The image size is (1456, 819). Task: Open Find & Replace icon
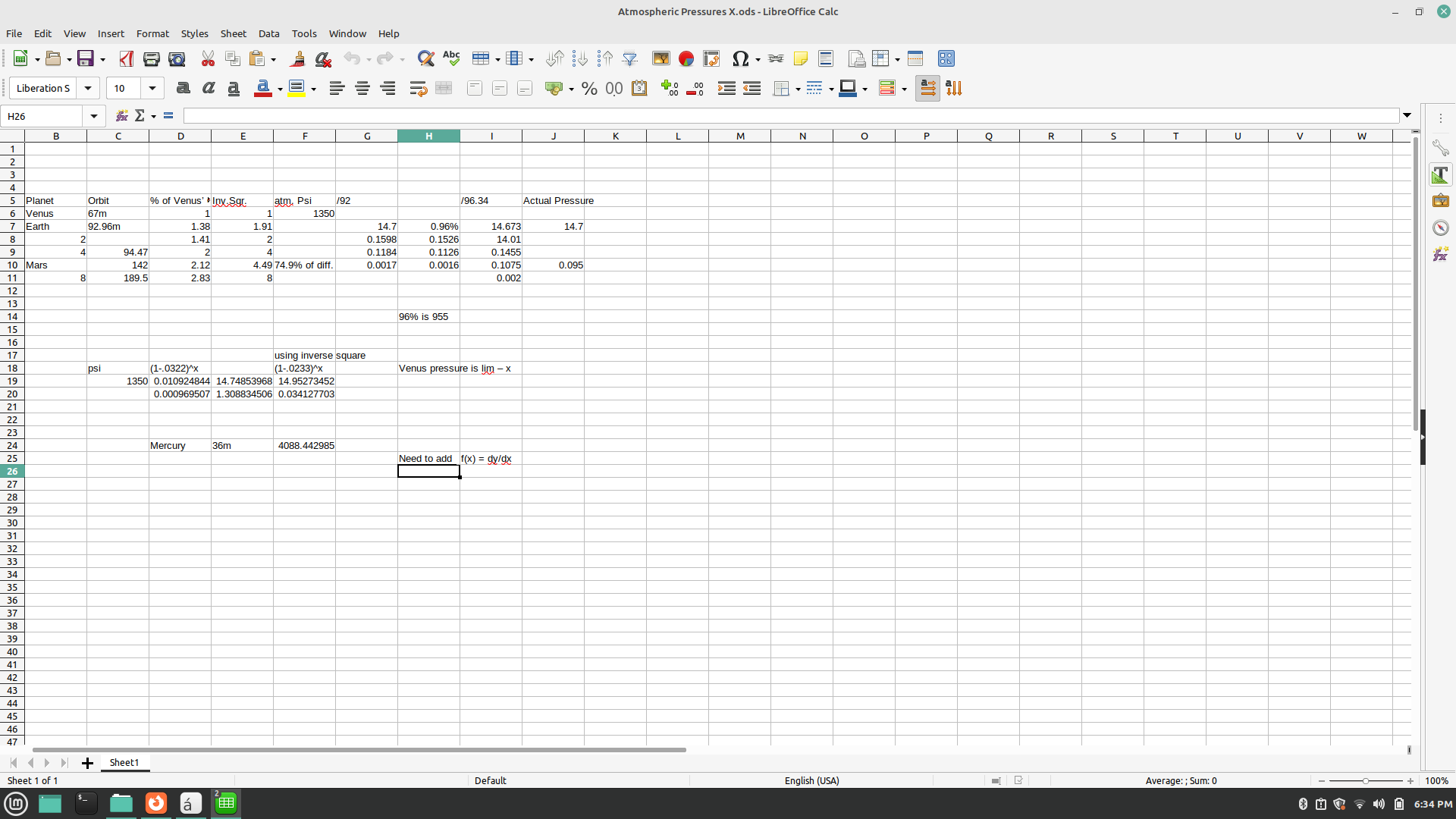click(426, 58)
